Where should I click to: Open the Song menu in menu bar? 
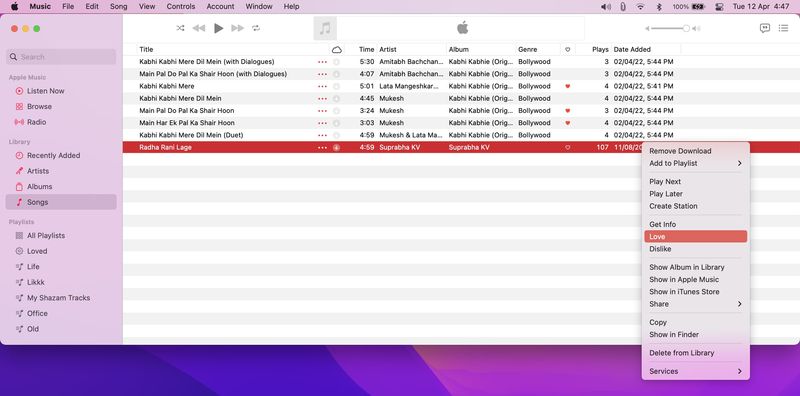[118, 7]
